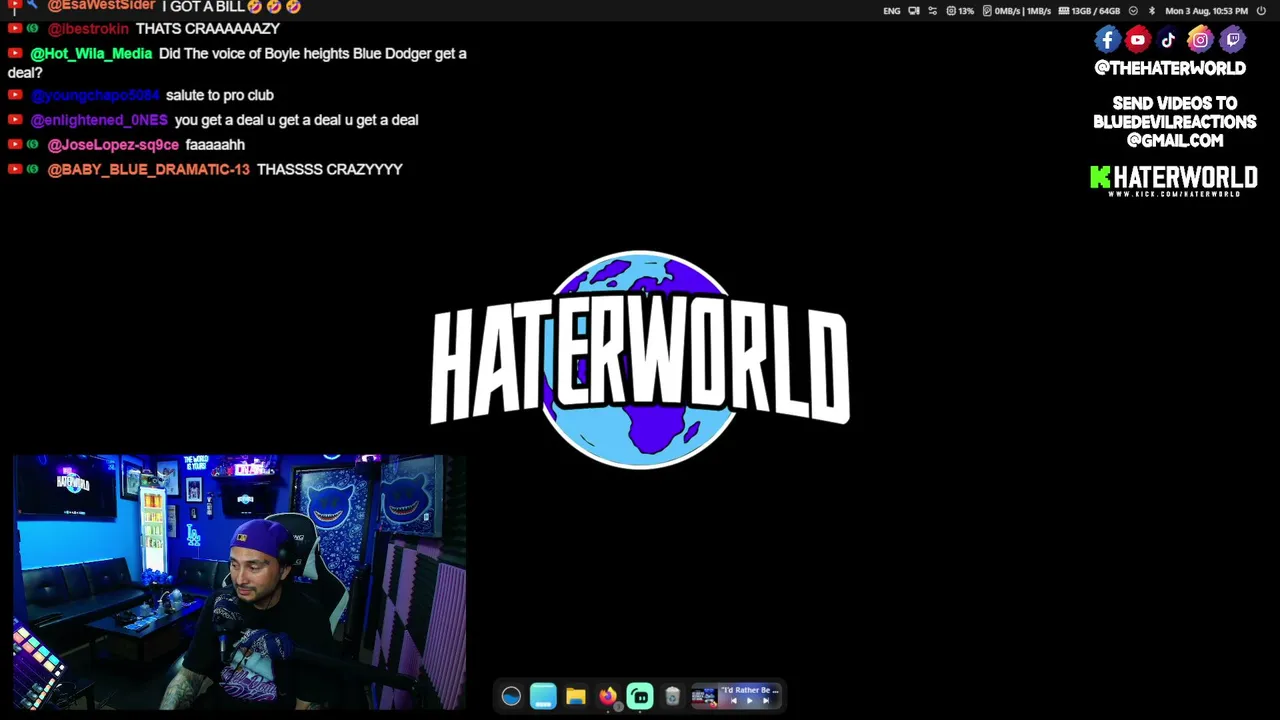Click YouTube badge beside @BABY_BLUE_DRAMATIC-13

(15, 169)
